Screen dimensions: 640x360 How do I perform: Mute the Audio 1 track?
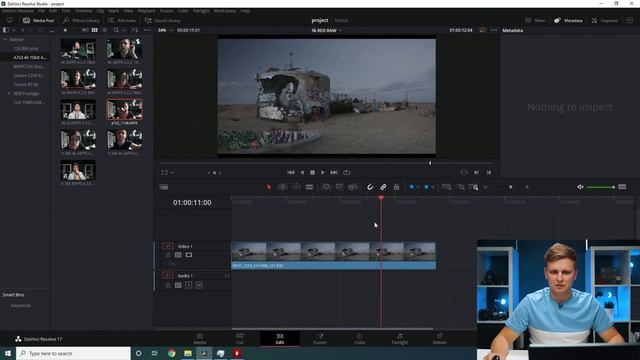coord(199,285)
